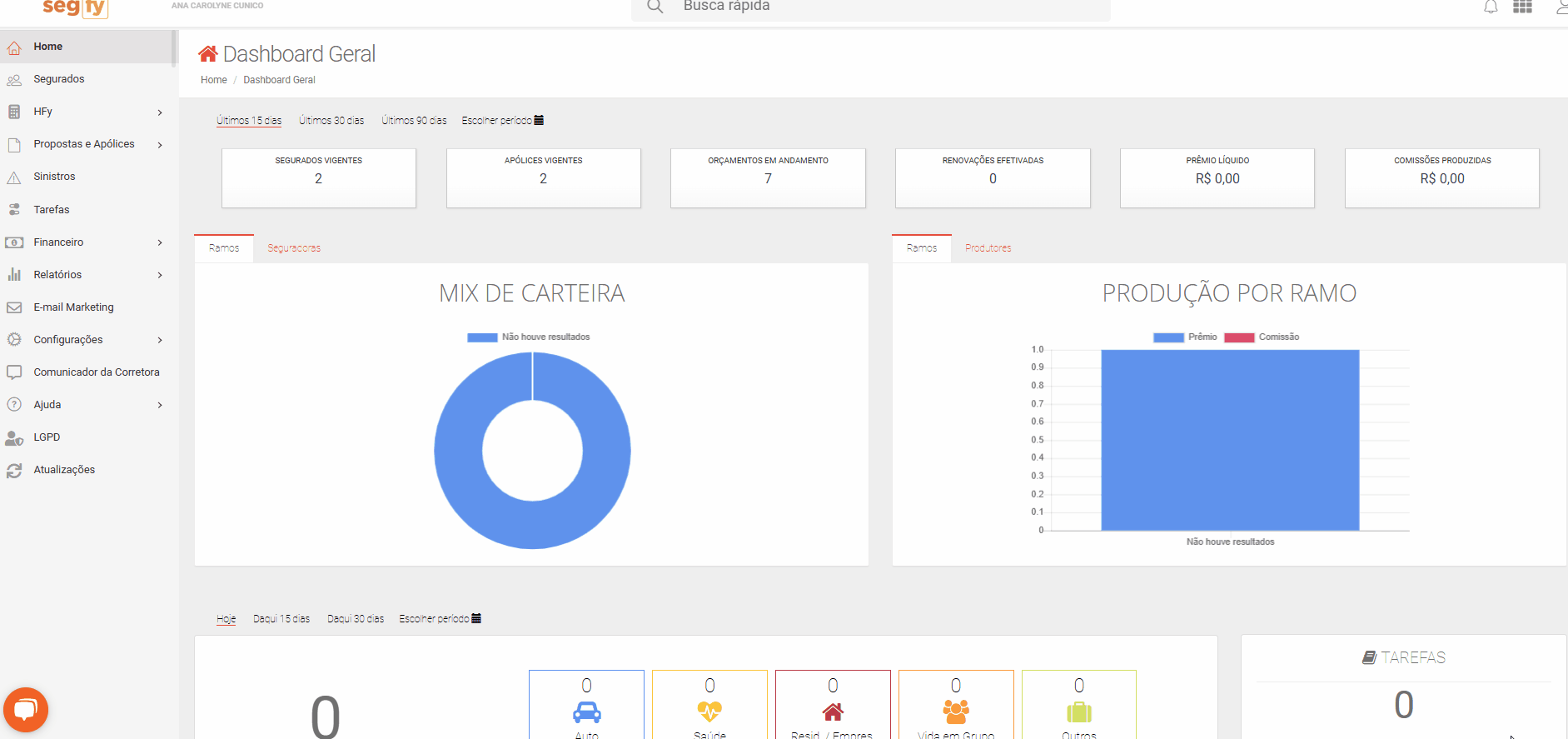Click the Saúde heart icon card

pyautogui.click(x=709, y=711)
